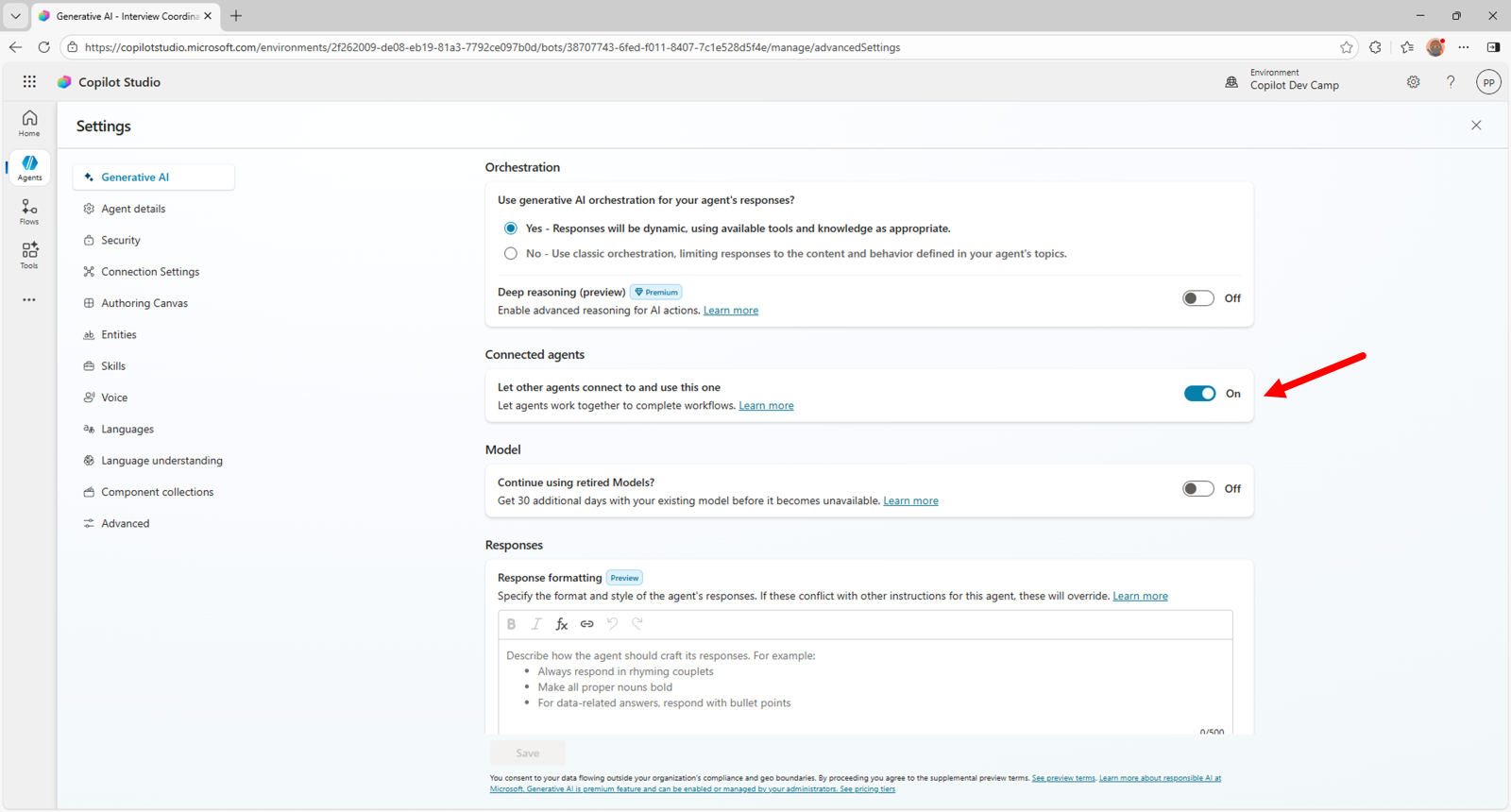This screenshot has width=1511, height=812.
Task: Open the app launcher waffle icon
Action: 29,82
